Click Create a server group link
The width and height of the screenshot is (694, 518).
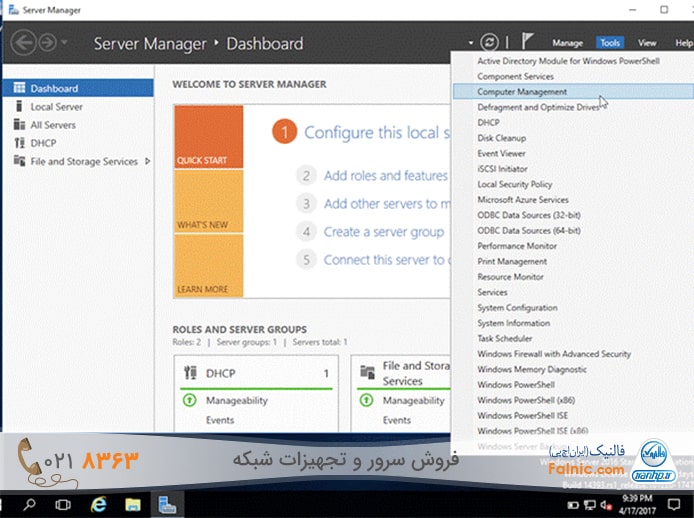(x=383, y=231)
